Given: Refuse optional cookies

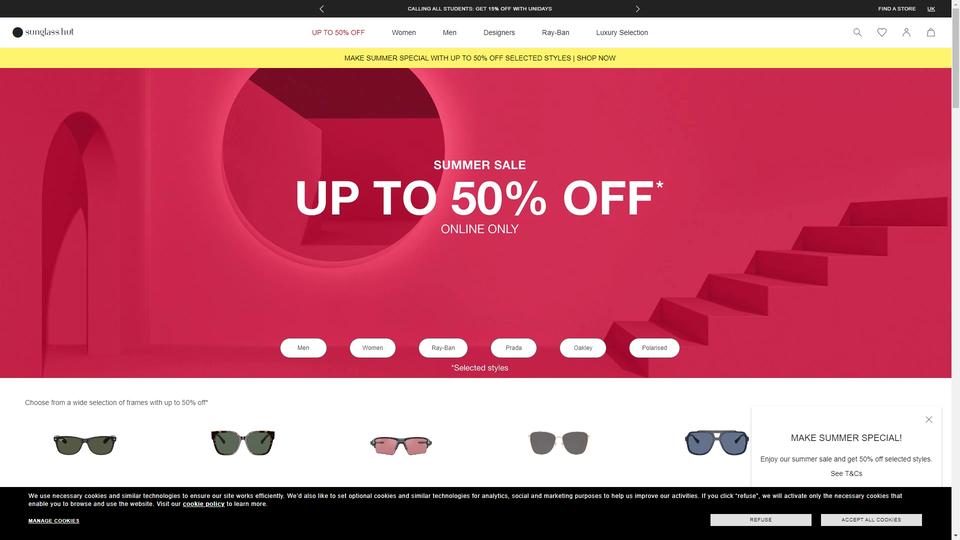Looking at the screenshot, I should coord(760,520).
